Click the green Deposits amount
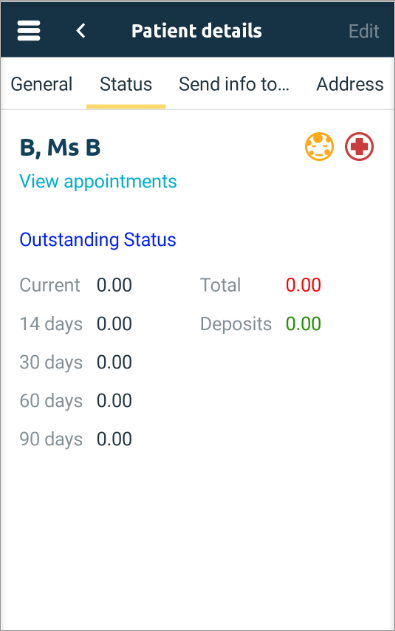Image resolution: width=395 pixels, height=631 pixels. [303, 324]
